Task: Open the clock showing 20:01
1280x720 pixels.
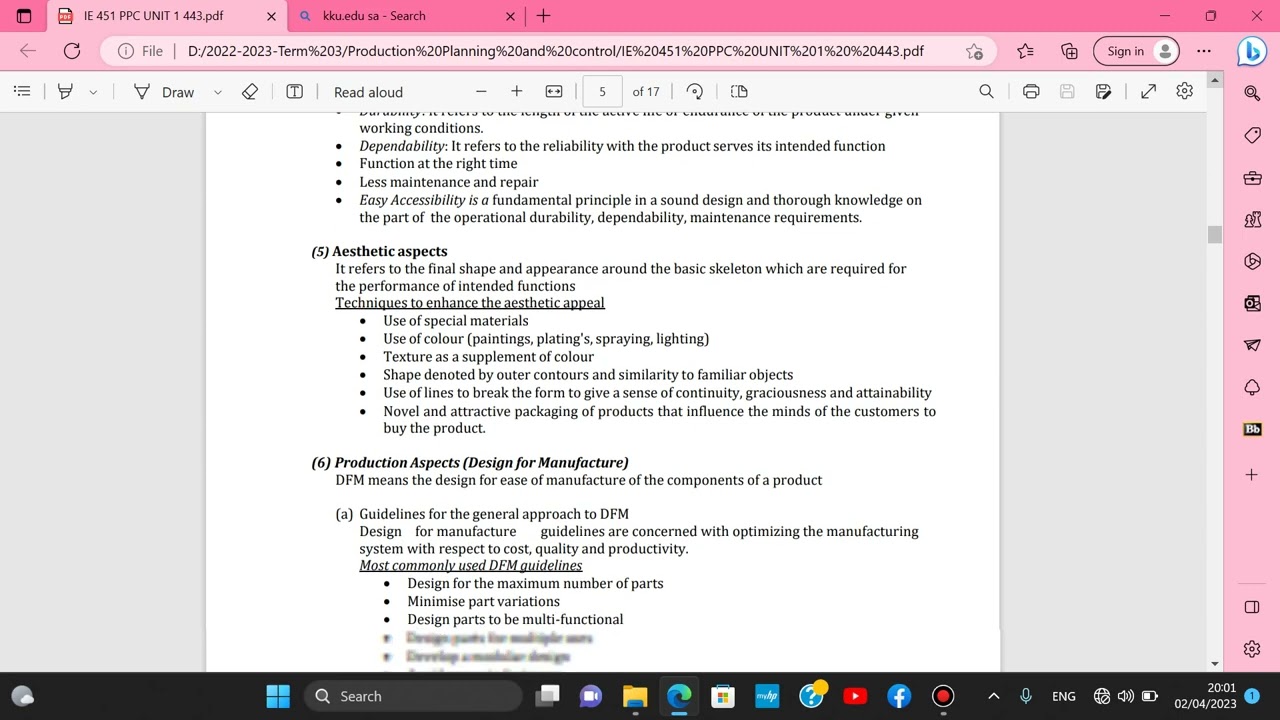Action: coord(1206,696)
